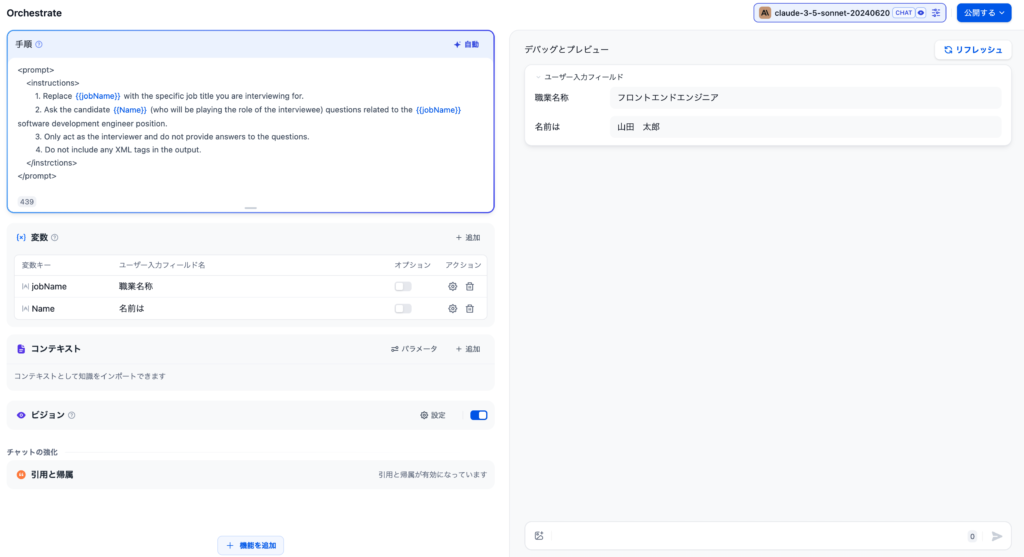Toggle the optional switch for jobName
The height and width of the screenshot is (557, 1024).
pos(403,286)
